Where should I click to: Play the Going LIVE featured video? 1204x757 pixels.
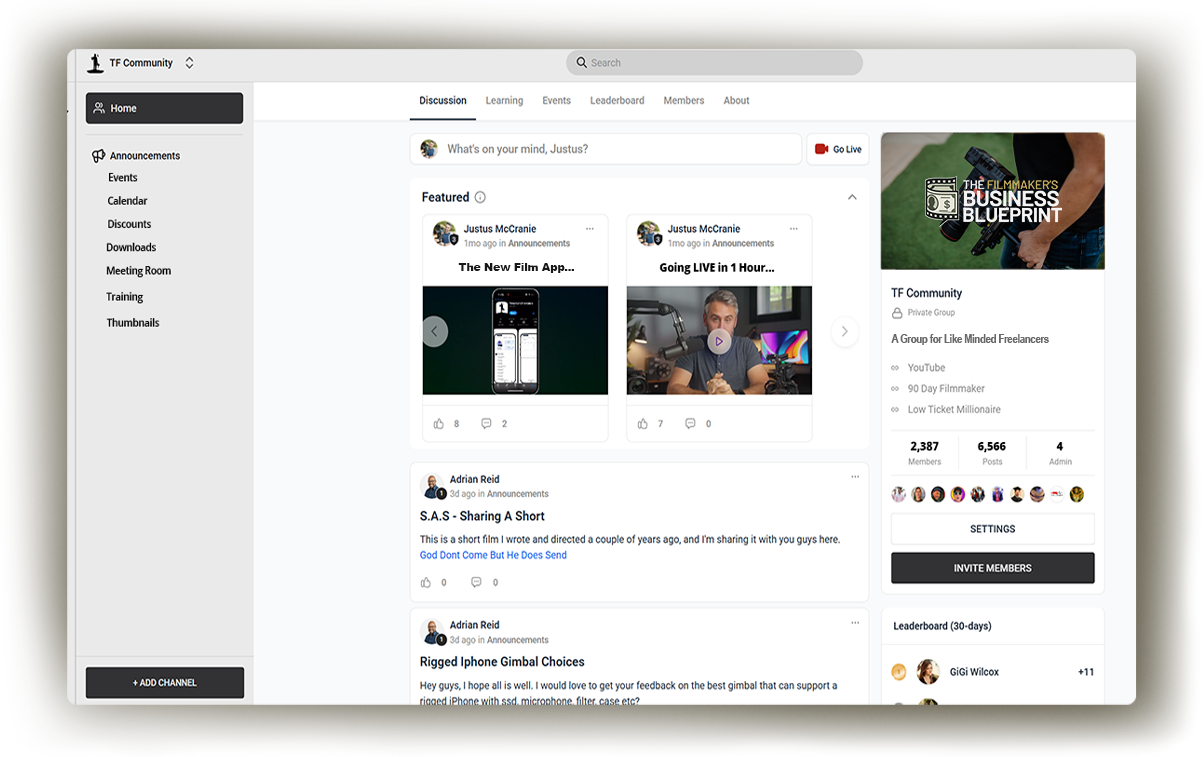tap(719, 341)
